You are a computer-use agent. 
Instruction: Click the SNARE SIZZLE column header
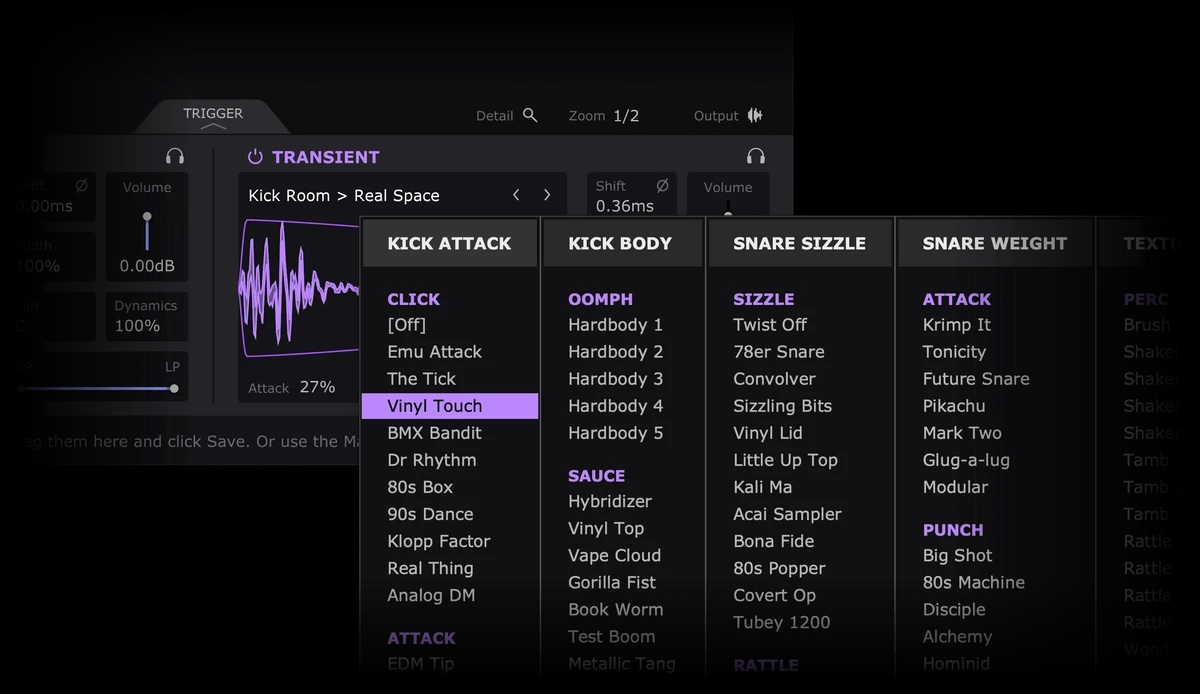click(x=799, y=243)
